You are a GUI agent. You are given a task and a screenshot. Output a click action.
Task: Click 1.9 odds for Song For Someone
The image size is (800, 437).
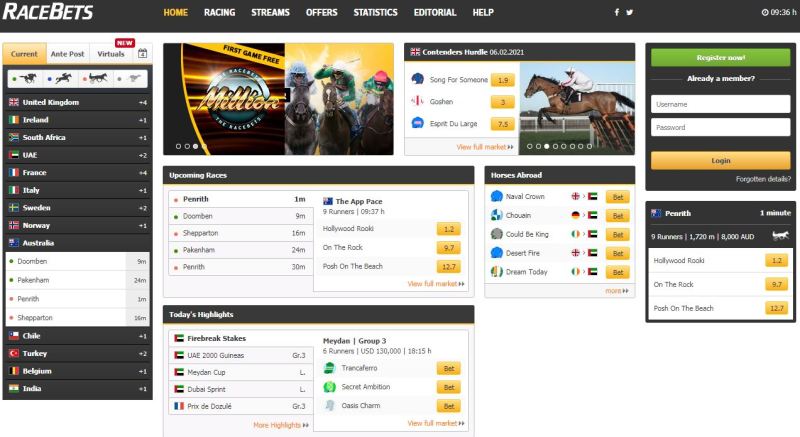click(503, 80)
